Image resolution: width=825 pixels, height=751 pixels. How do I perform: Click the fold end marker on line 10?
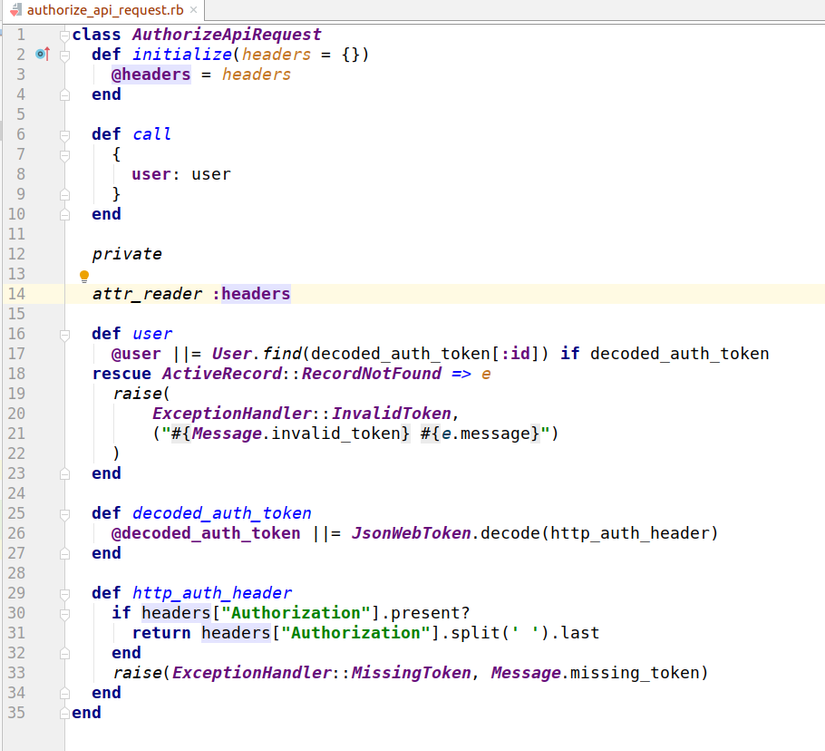click(x=65, y=215)
